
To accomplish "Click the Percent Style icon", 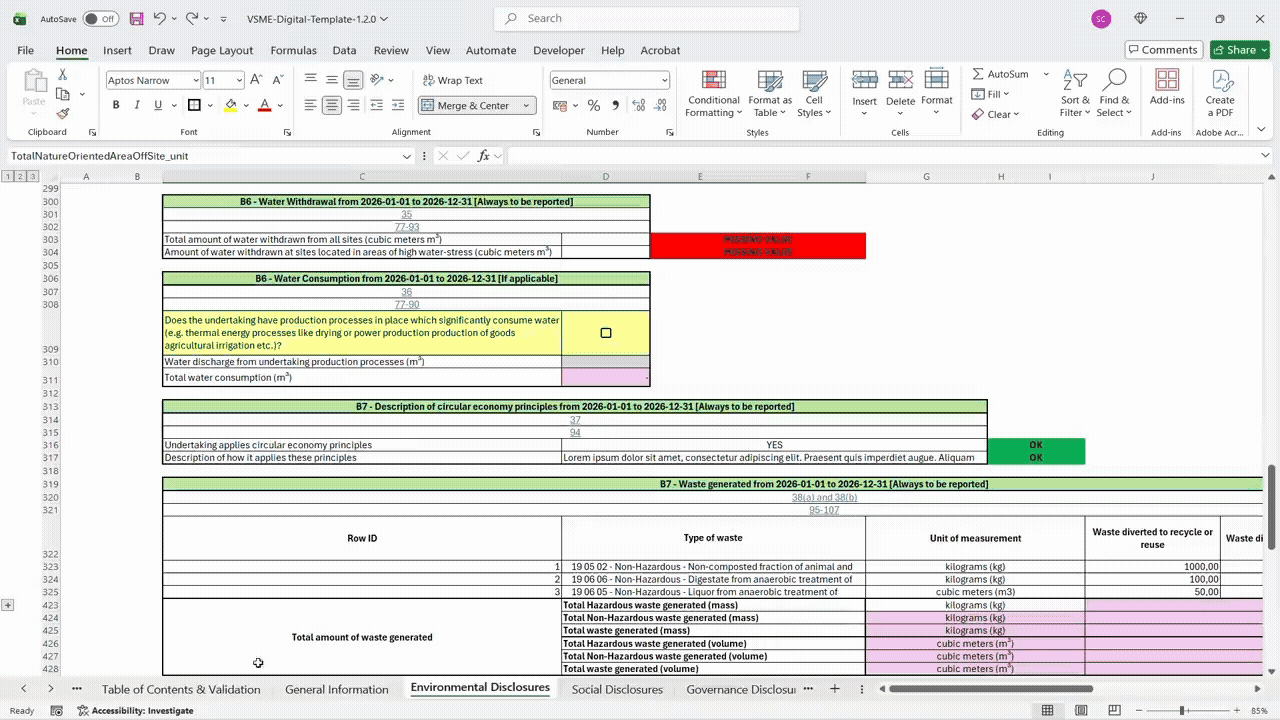I will pyautogui.click(x=593, y=105).
